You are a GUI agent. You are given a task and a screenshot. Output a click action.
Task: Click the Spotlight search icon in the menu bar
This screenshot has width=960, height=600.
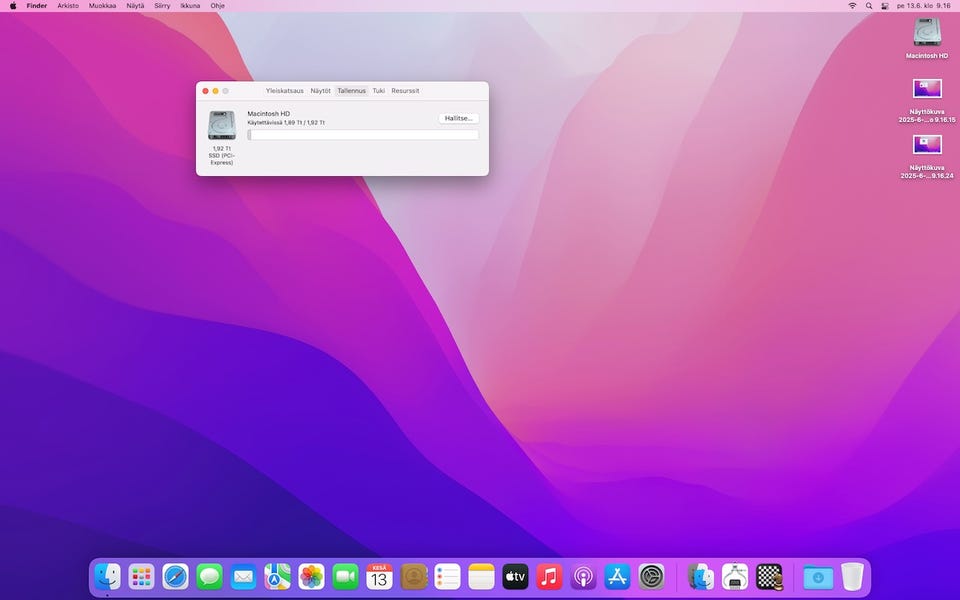(869, 6)
